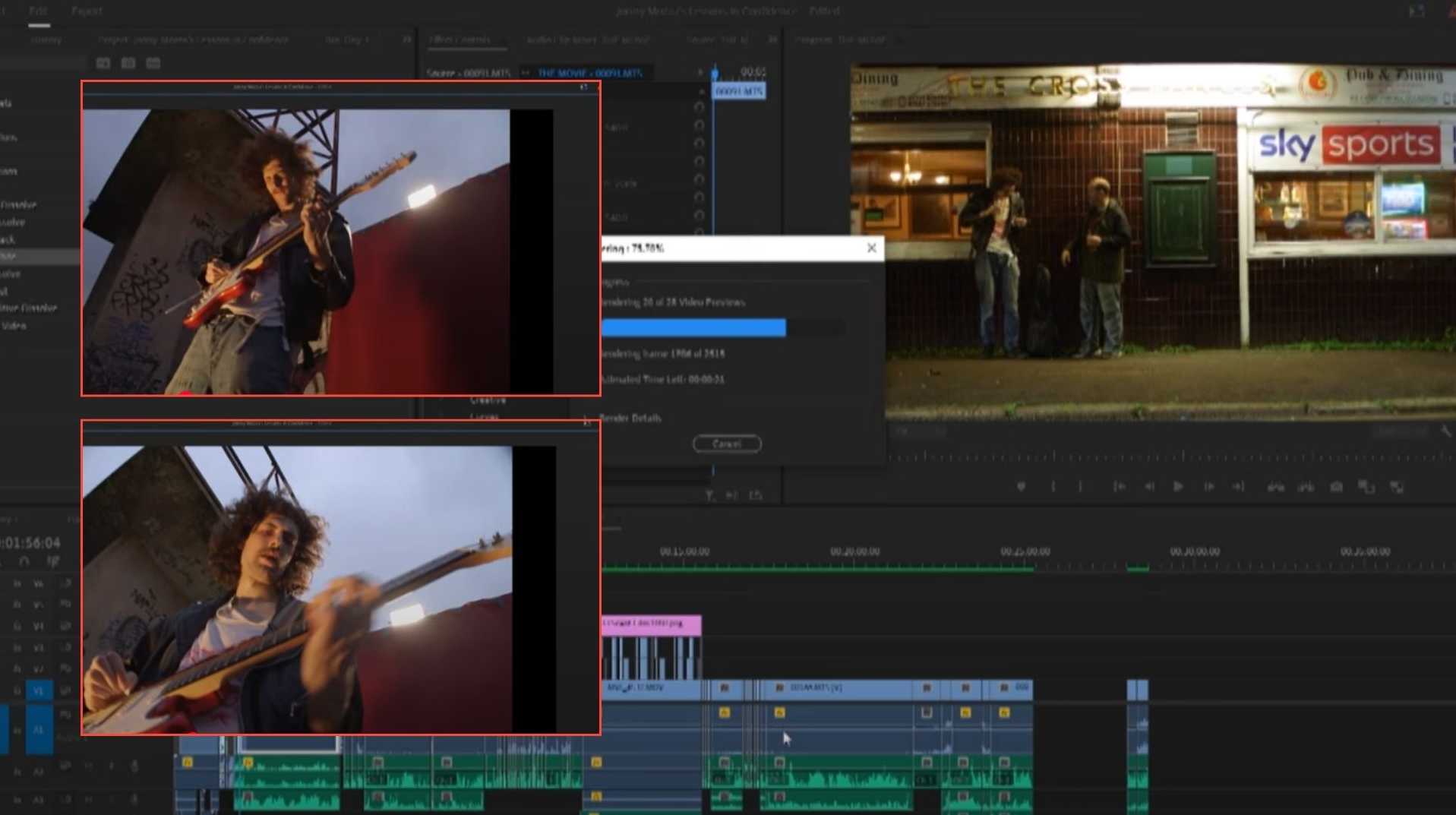1456x815 pixels.
Task: Cancel the rendering progress dialog
Action: (x=726, y=444)
